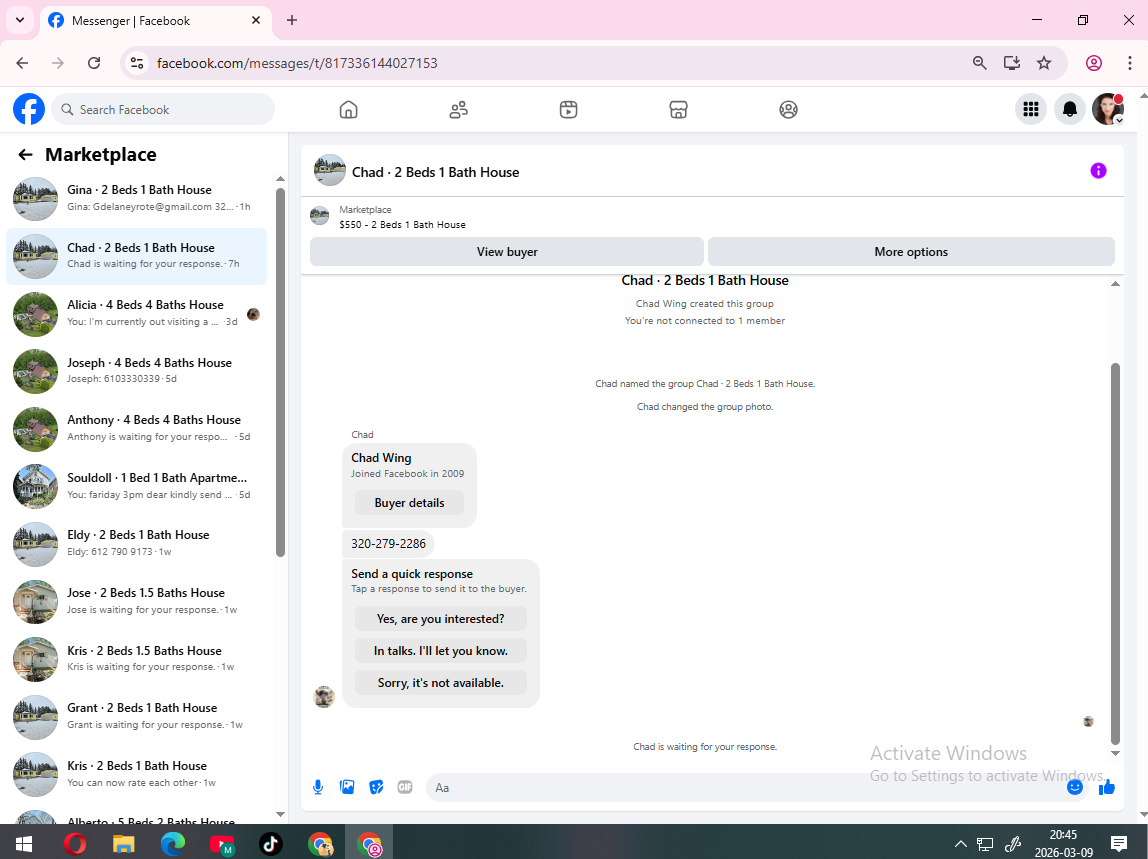Open tab search dropdown arrow
This screenshot has width=1148, height=859.
tap(20, 20)
